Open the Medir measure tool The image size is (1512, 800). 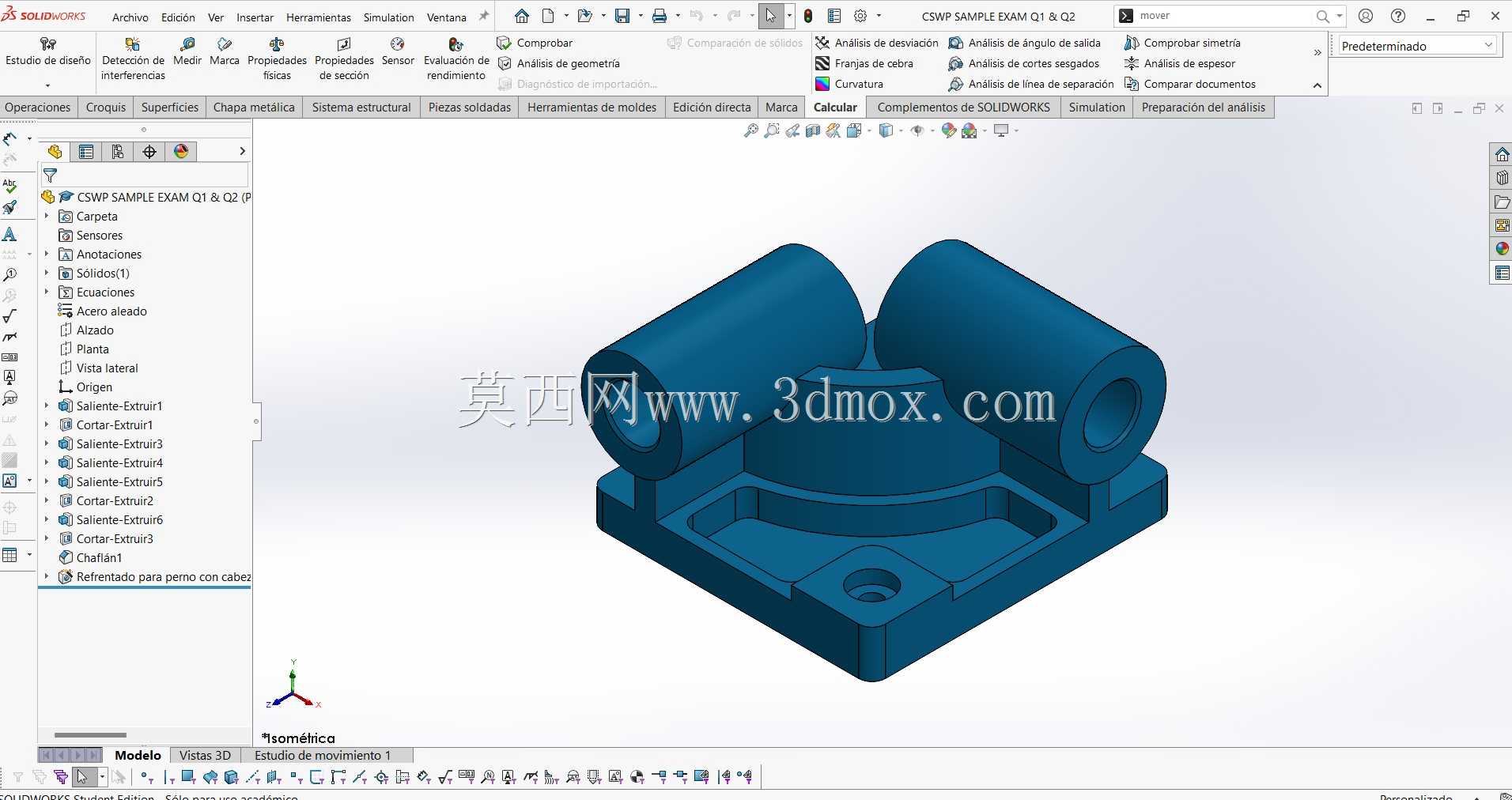[187, 51]
